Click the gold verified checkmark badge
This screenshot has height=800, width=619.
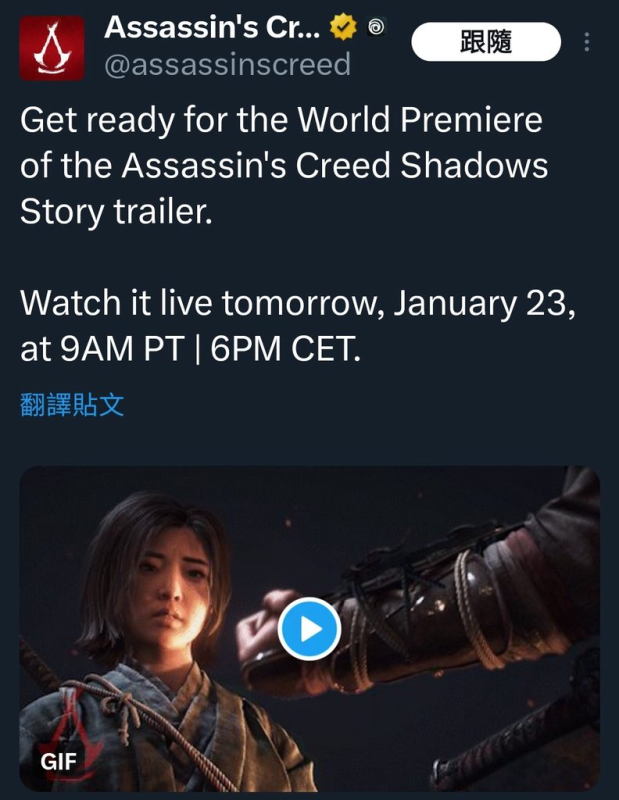(343, 27)
